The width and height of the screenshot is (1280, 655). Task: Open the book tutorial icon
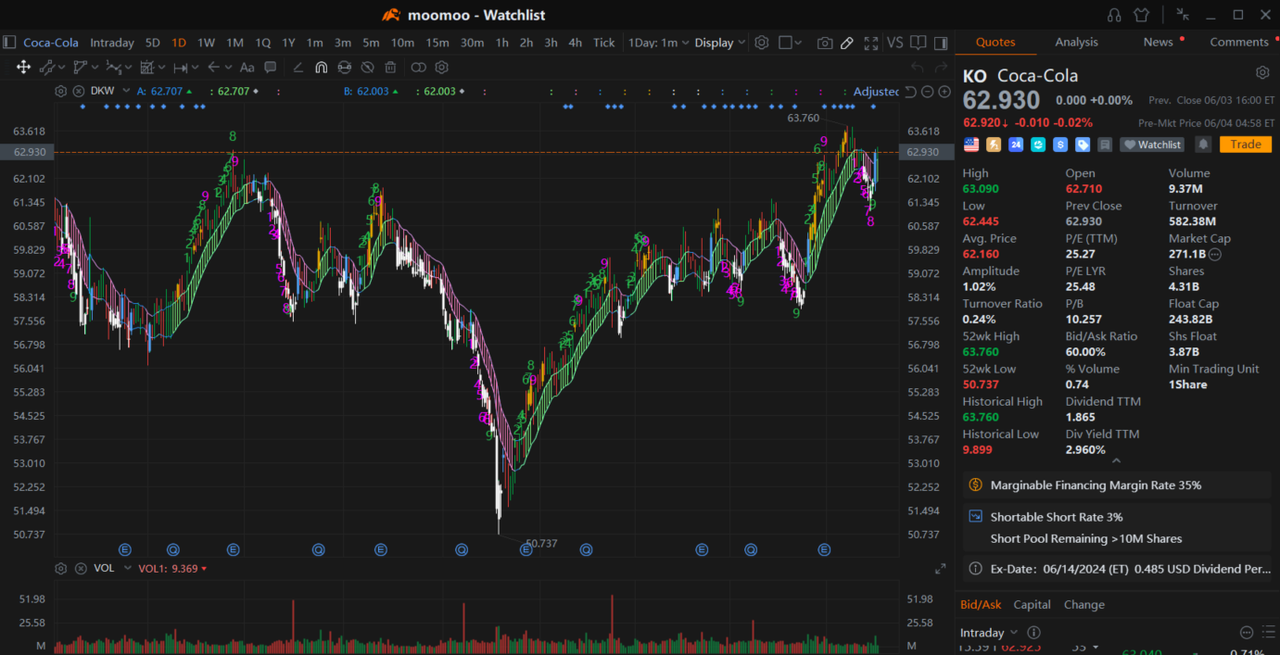[x=918, y=43]
